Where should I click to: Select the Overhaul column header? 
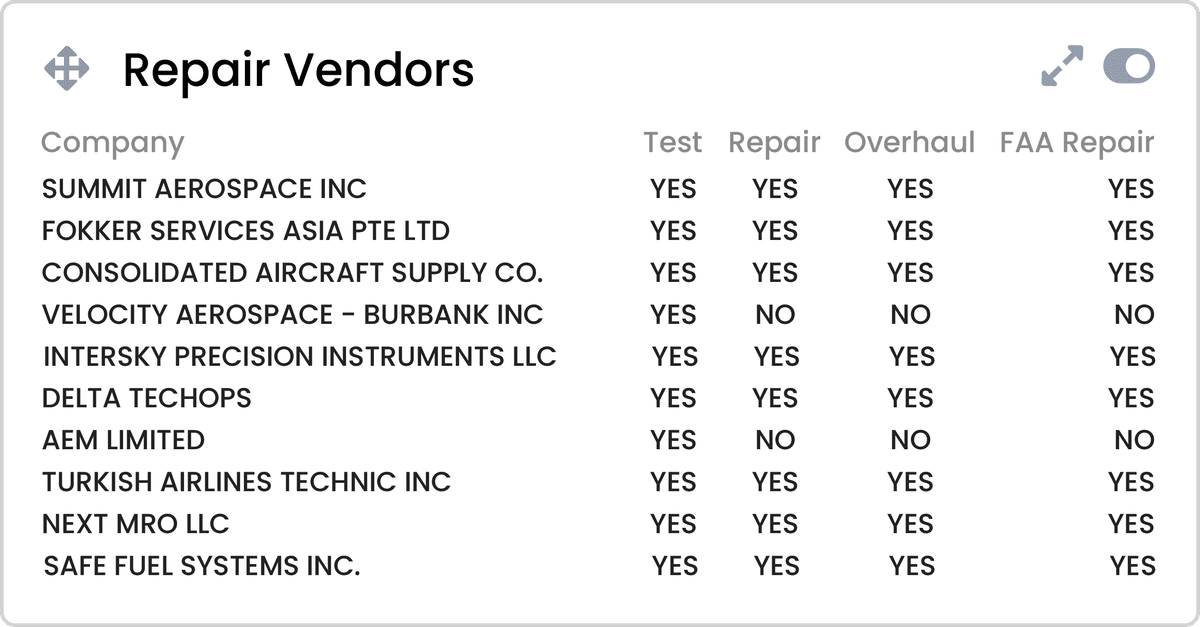910,143
